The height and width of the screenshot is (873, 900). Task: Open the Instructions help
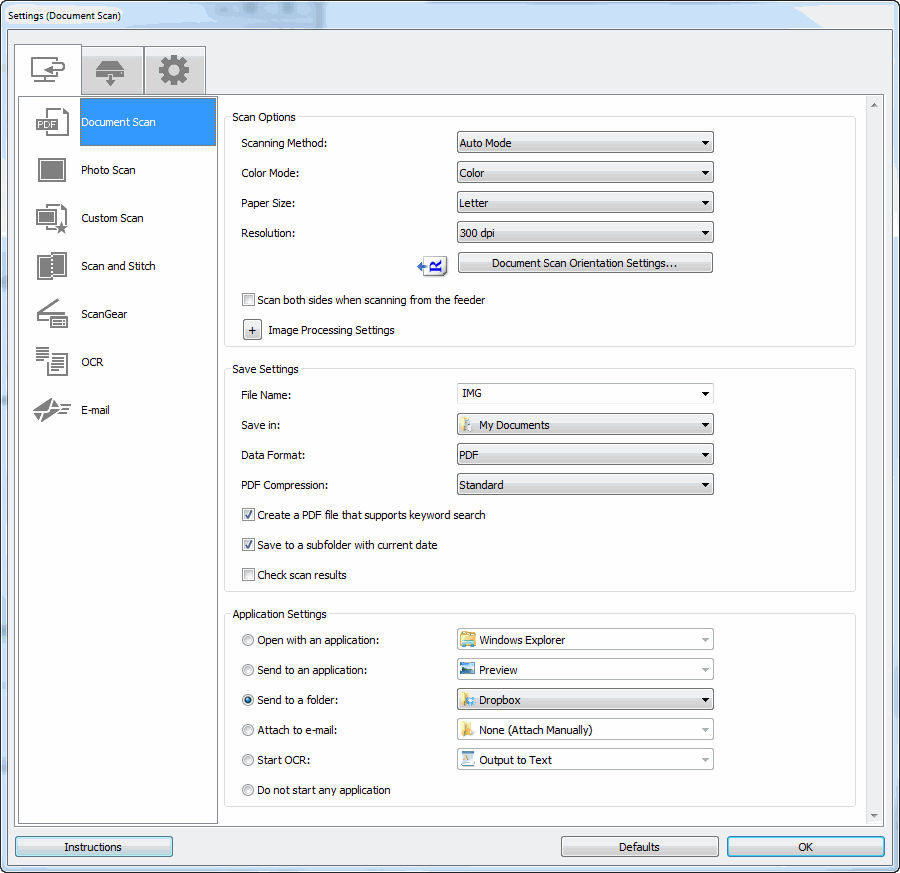coord(93,846)
